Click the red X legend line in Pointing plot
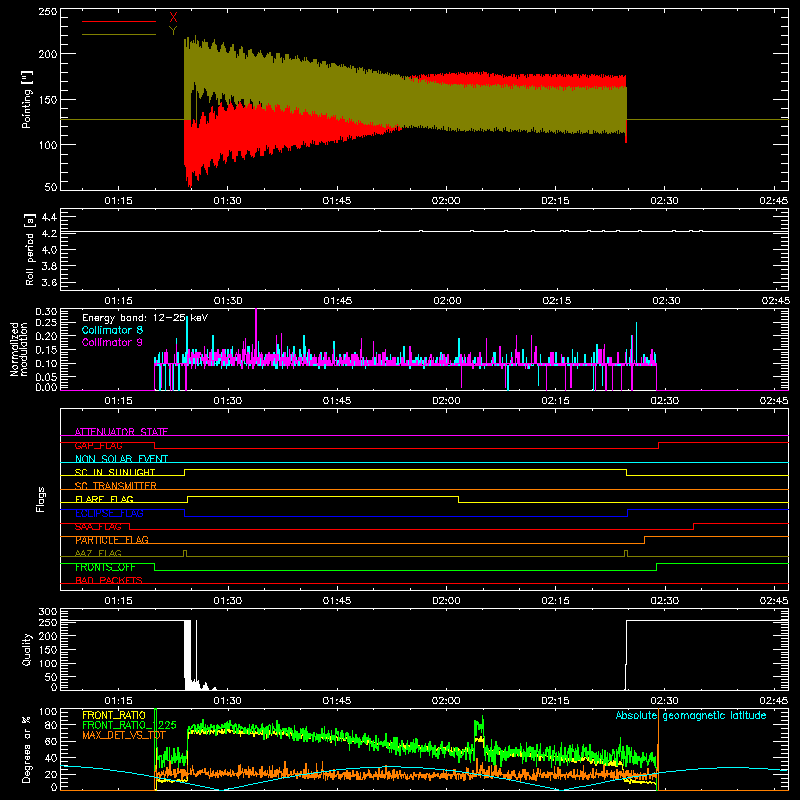This screenshot has width=800, height=800. [119, 21]
